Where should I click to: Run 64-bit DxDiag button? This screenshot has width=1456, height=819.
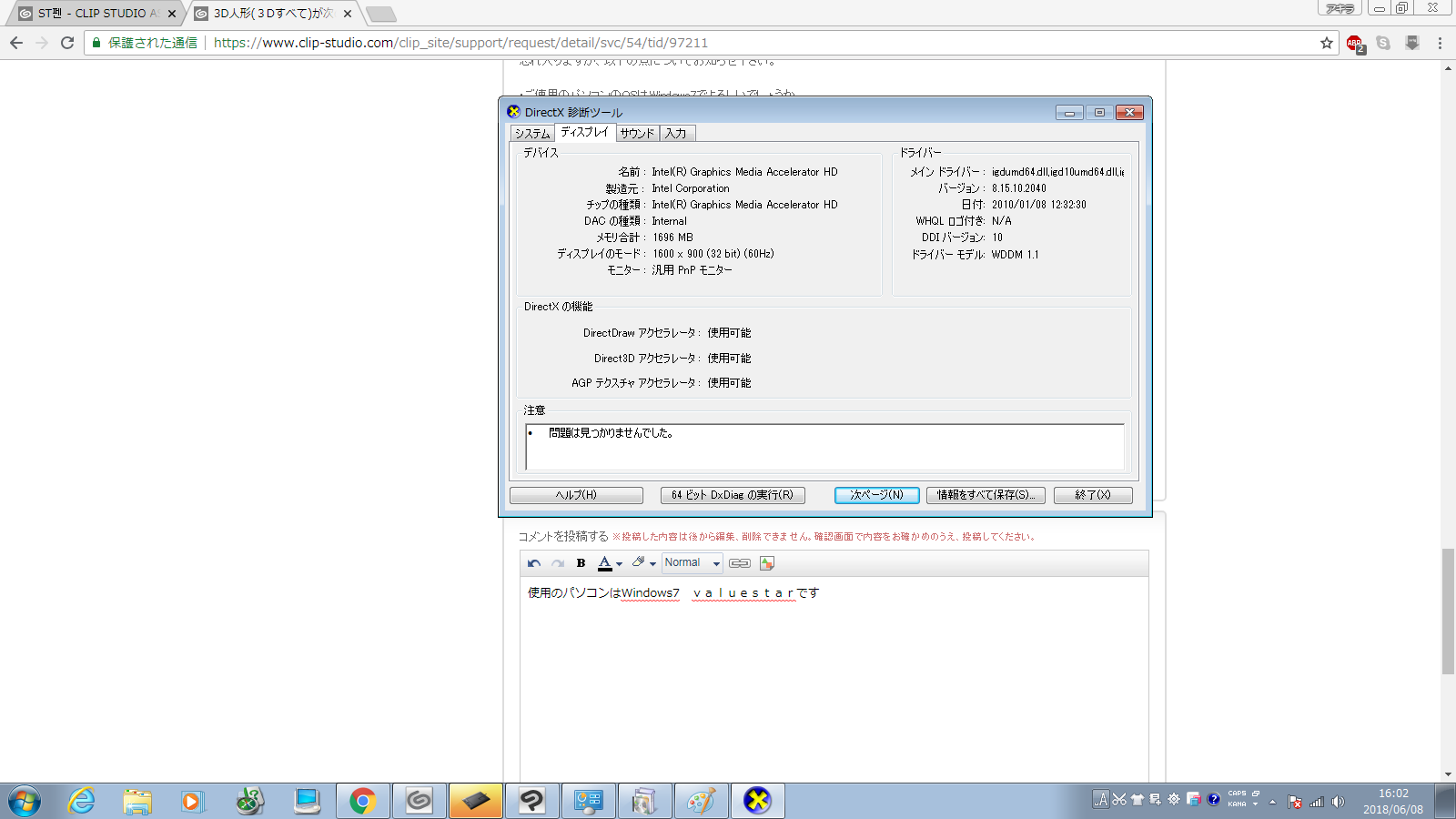[x=733, y=495]
